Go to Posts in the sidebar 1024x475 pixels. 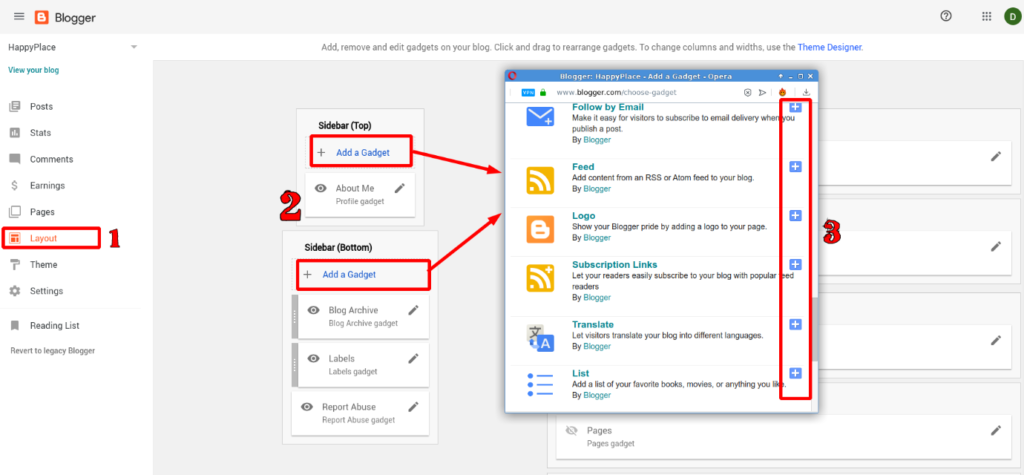click(x=41, y=106)
